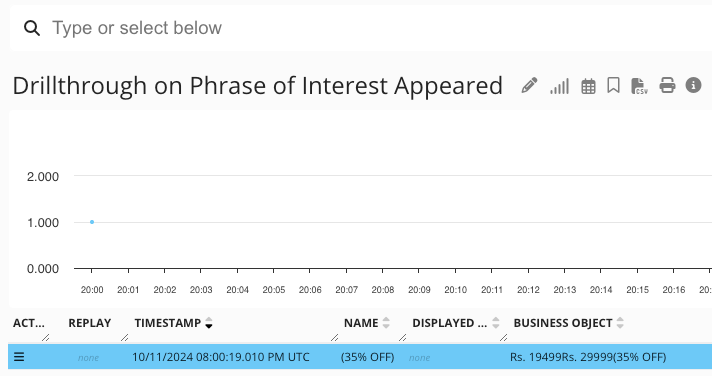Sort by Displayed column arrows

[496, 323]
